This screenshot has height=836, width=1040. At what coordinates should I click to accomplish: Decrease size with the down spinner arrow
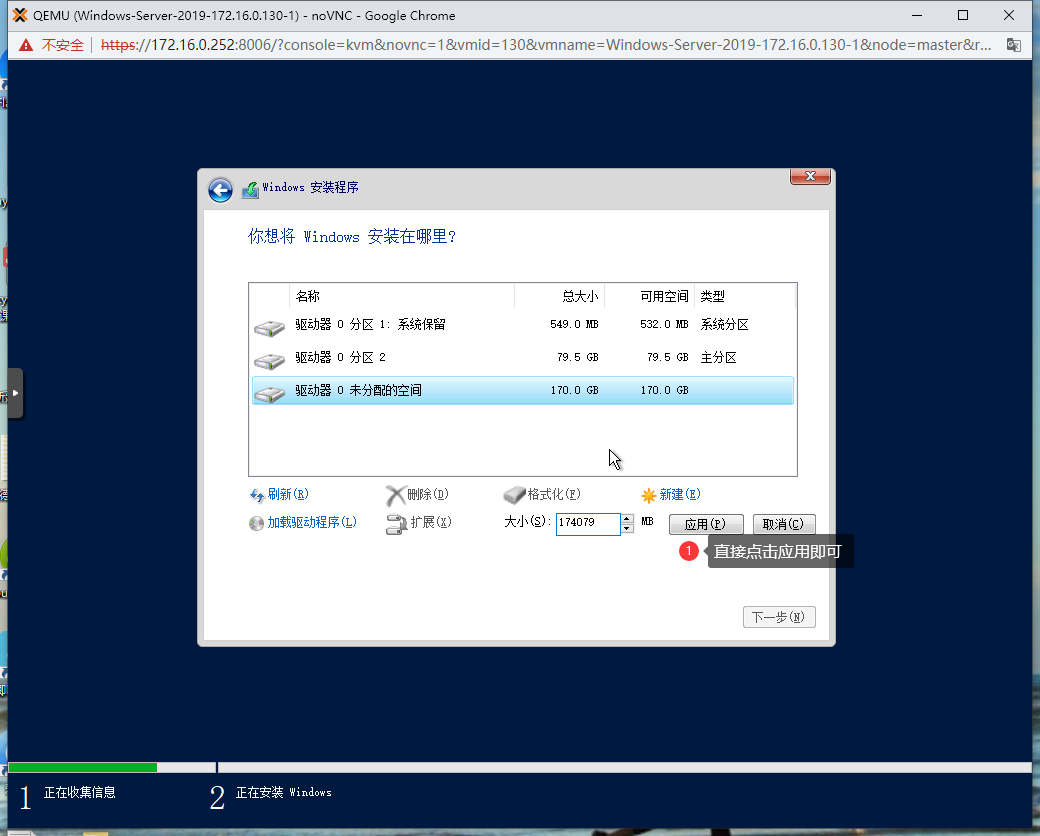tap(627, 529)
